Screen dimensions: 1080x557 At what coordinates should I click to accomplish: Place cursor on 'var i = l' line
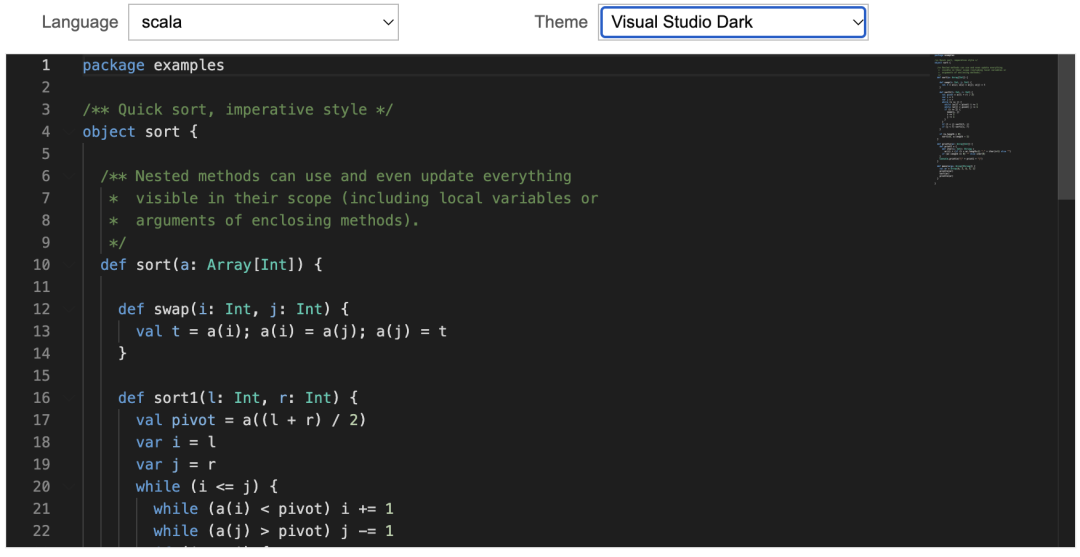175,442
